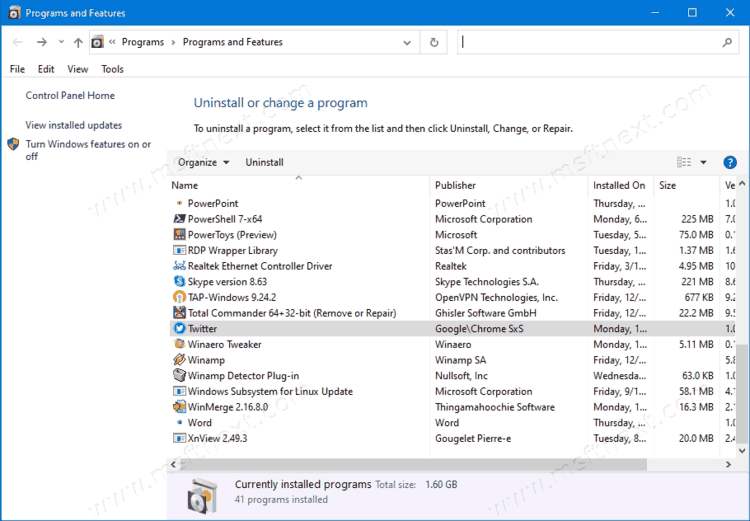Select Google\Chrome SxS publisher cell
This screenshot has width=750, height=521.
click(479, 329)
